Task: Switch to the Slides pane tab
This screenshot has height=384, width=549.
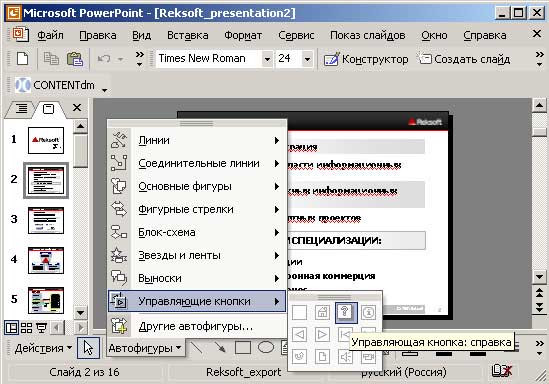Action: [x=48, y=109]
